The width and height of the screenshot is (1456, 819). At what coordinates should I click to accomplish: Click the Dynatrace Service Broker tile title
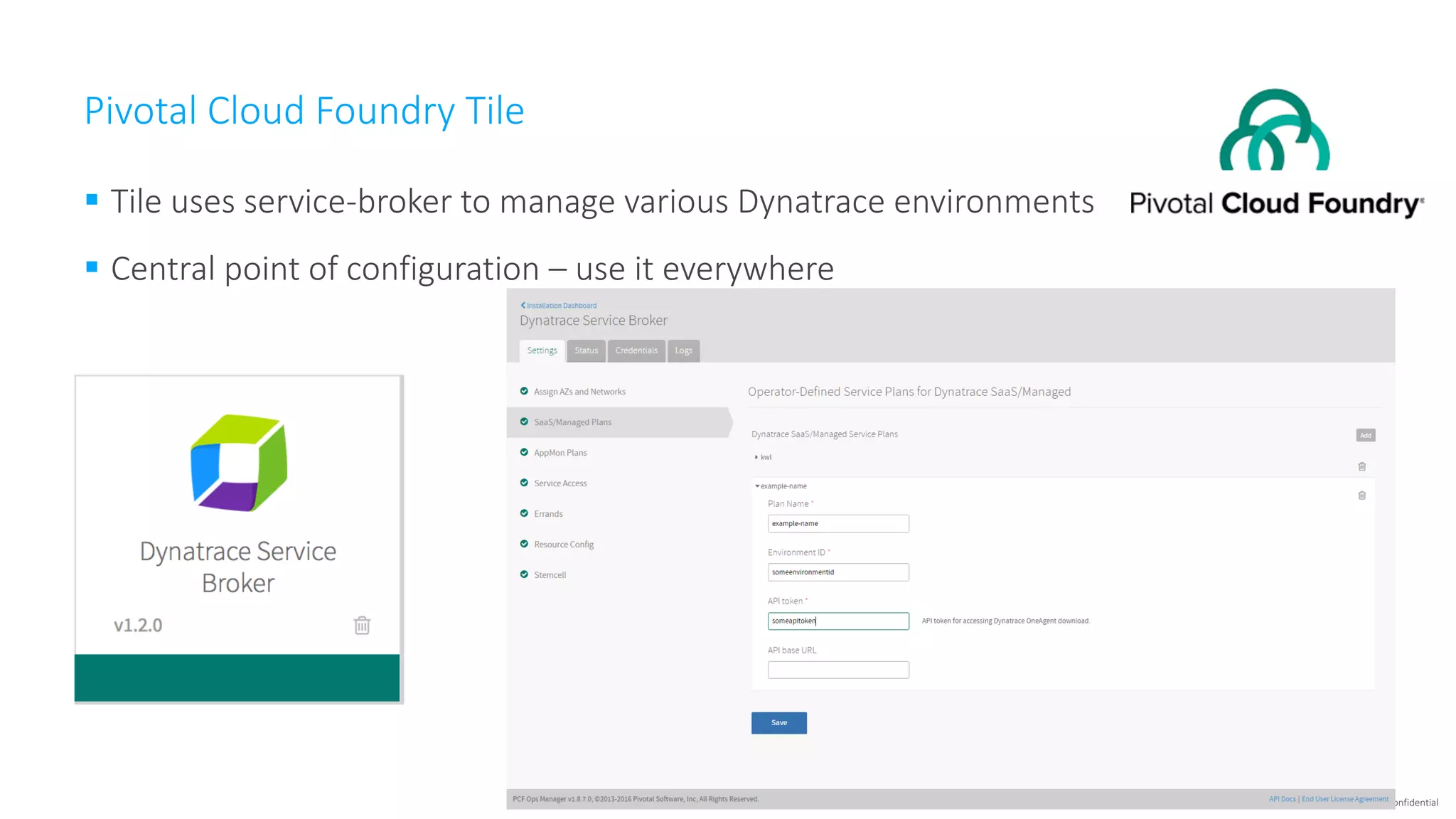pos(238,567)
